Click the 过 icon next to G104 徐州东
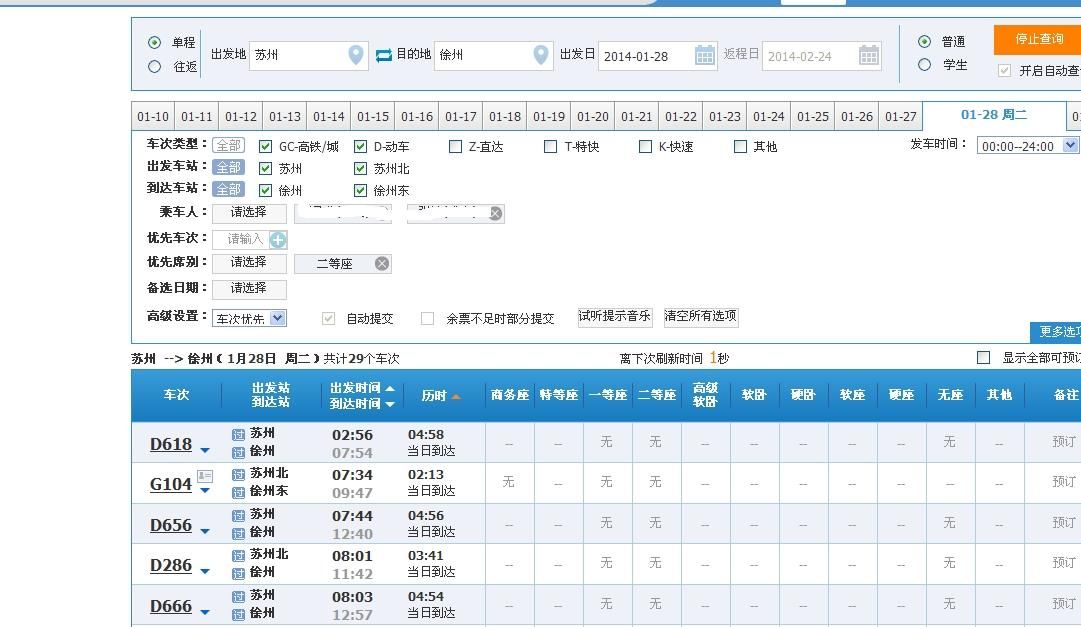 tap(239, 492)
